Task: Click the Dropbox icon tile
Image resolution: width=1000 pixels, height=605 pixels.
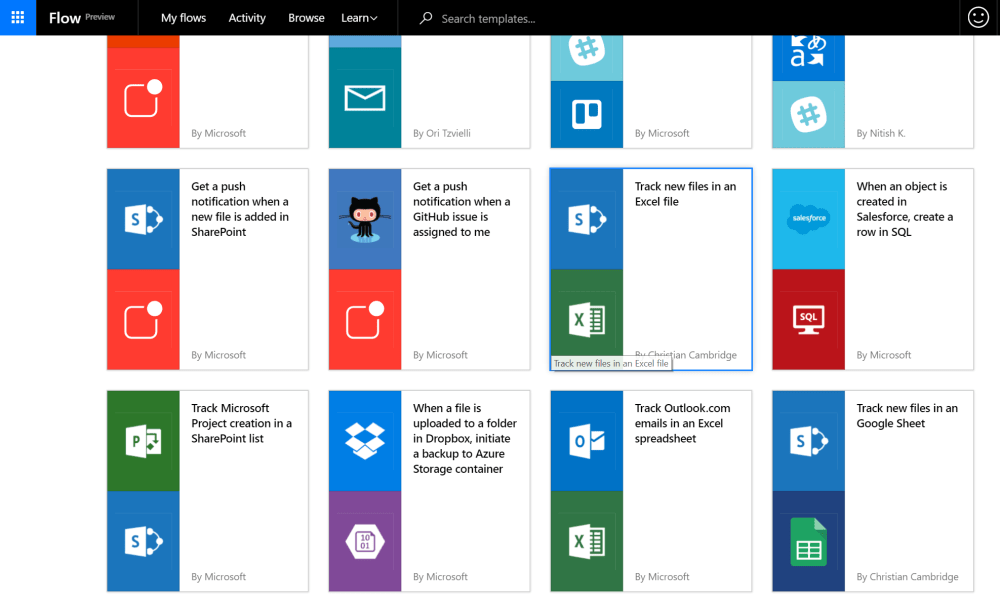Action: coord(365,441)
